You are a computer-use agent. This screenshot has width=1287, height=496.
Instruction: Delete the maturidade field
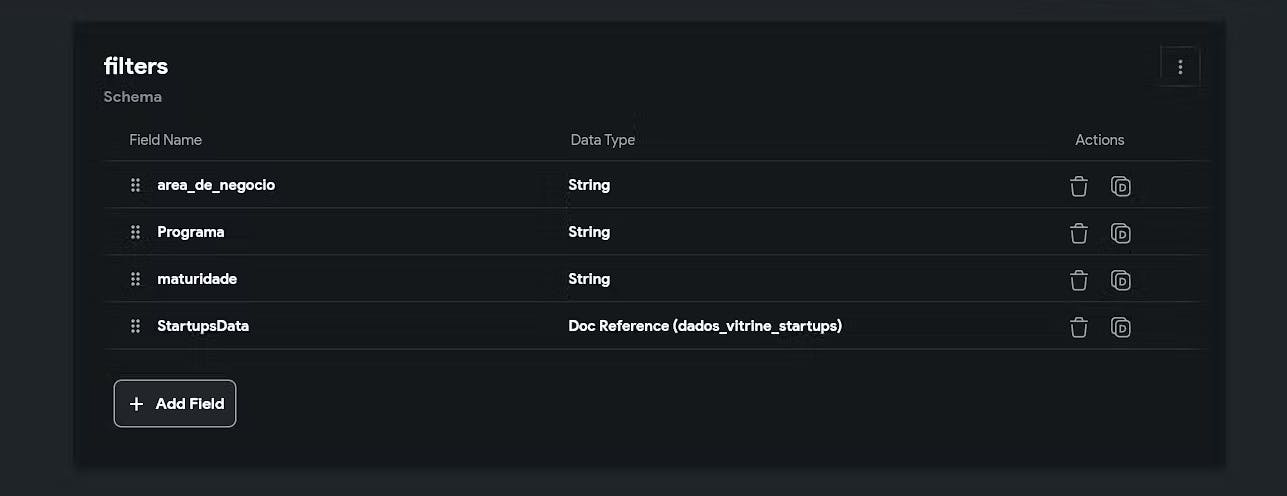pos(1078,280)
